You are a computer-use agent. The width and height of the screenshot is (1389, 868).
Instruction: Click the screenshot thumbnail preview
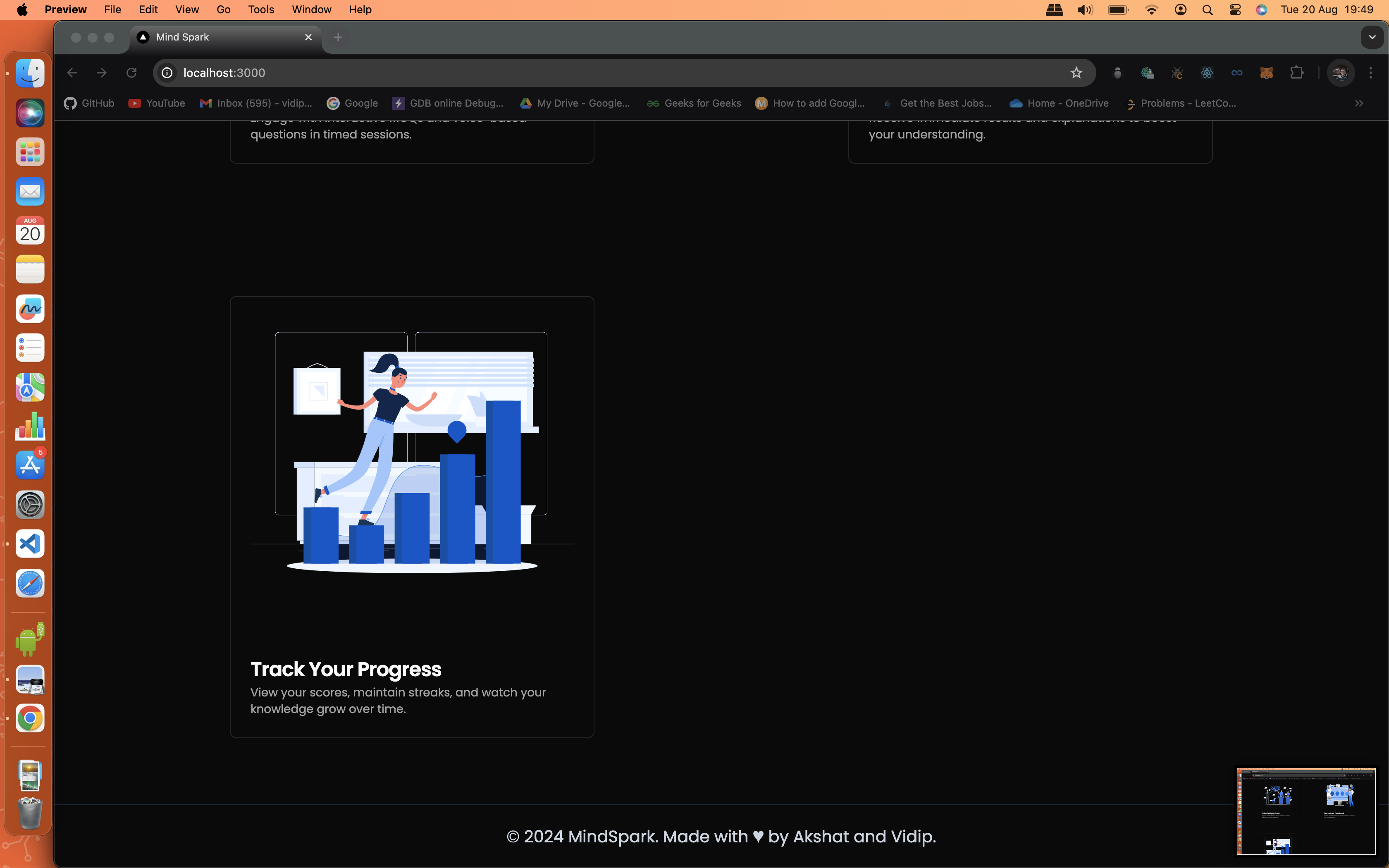click(1306, 811)
